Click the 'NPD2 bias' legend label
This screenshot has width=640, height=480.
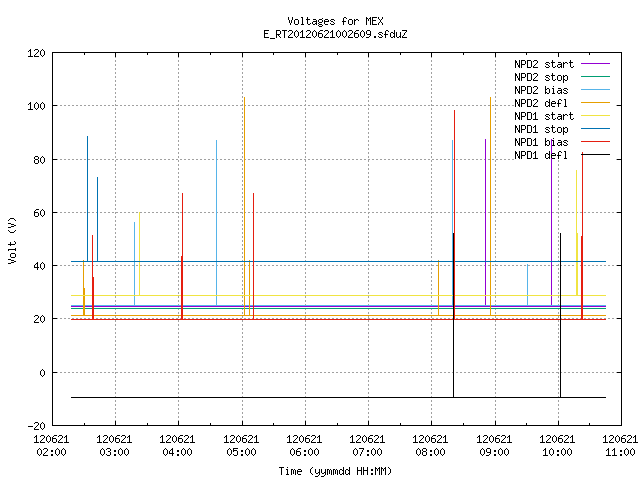[541, 90]
